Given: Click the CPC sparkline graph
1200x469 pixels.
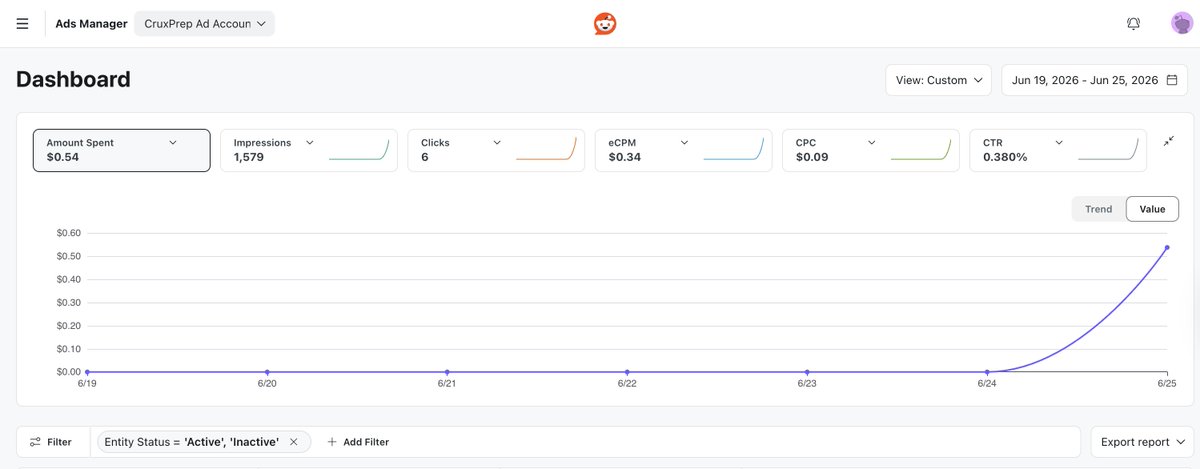Looking at the screenshot, I should coord(920,149).
